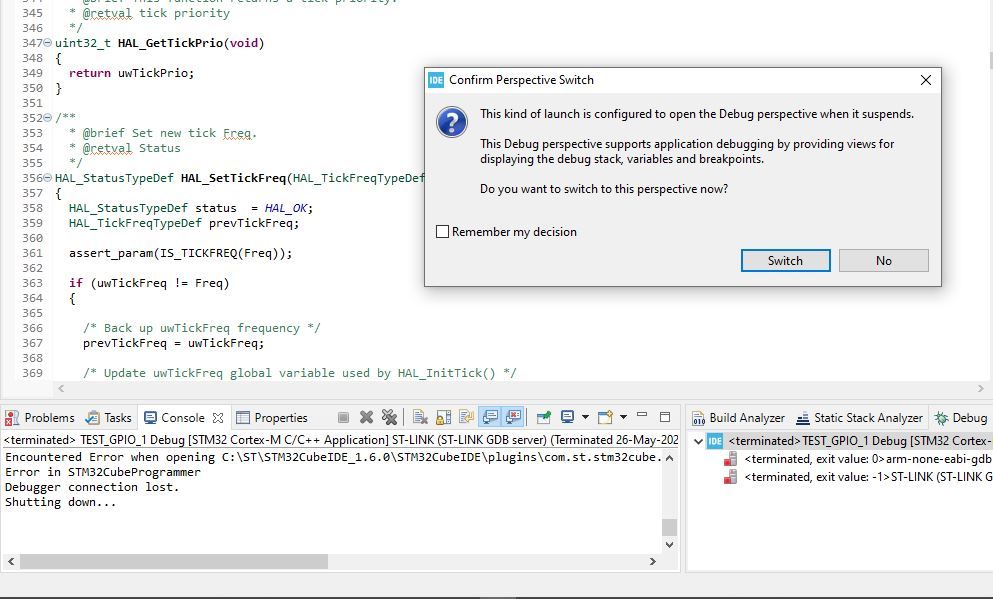993x599 pixels.
Task: Maximize the Console panel
Action: click(x=665, y=417)
